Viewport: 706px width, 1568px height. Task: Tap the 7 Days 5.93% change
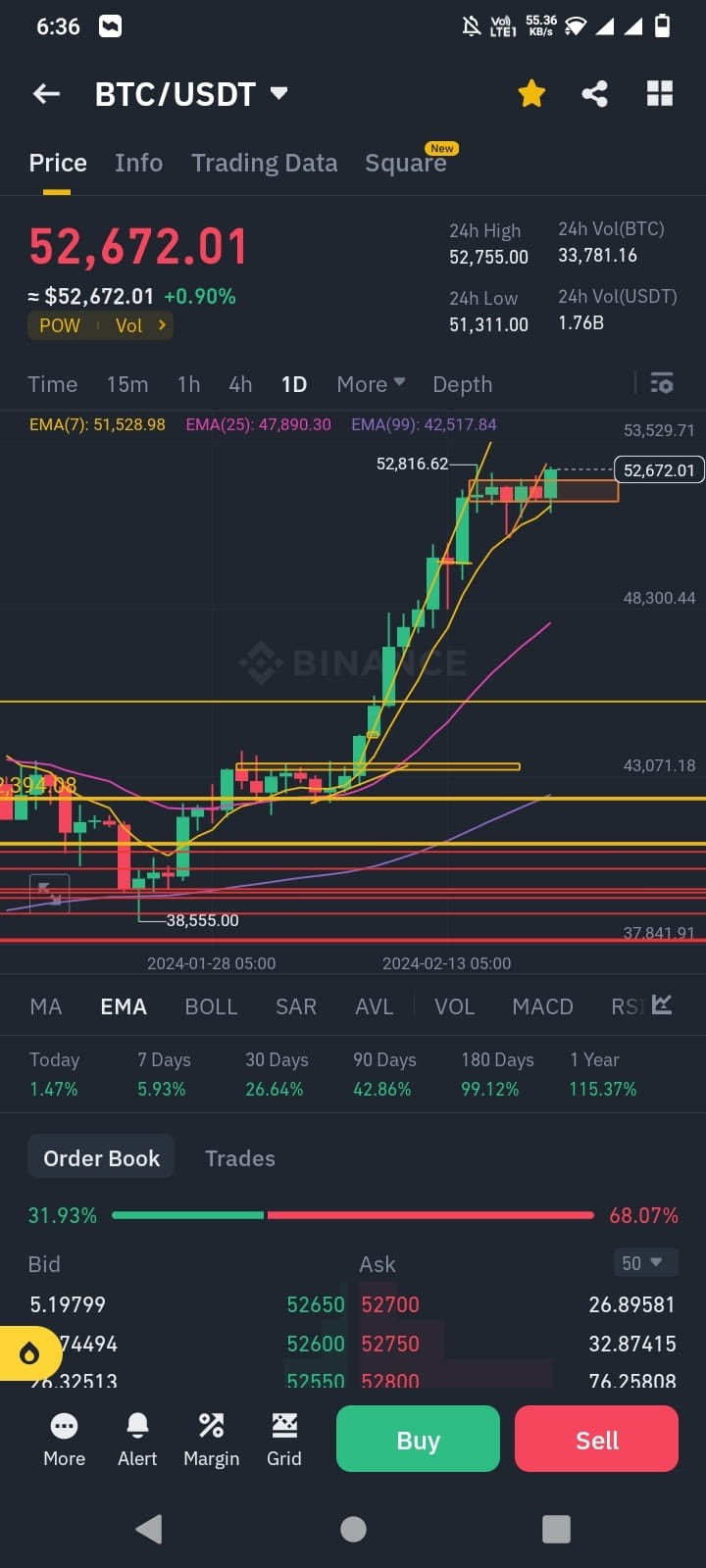(164, 1074)
